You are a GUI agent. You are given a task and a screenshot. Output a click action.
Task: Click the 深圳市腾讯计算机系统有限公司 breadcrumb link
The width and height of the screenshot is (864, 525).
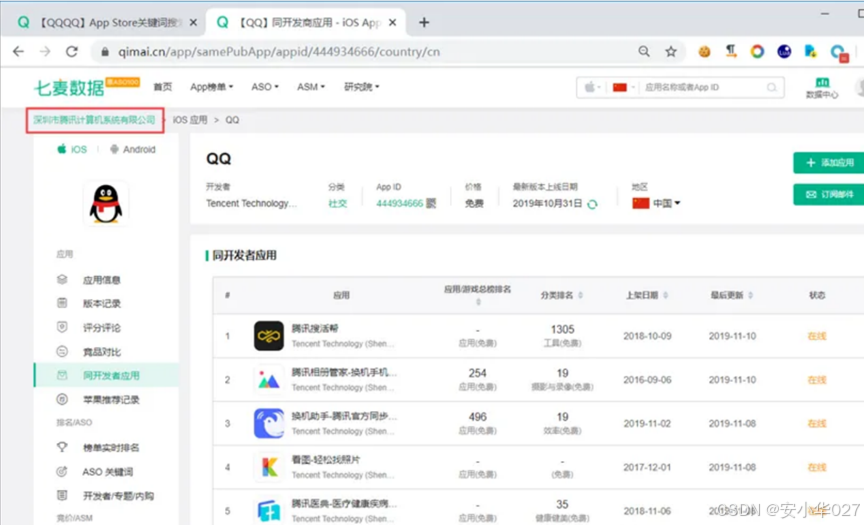tap(94, 120)
